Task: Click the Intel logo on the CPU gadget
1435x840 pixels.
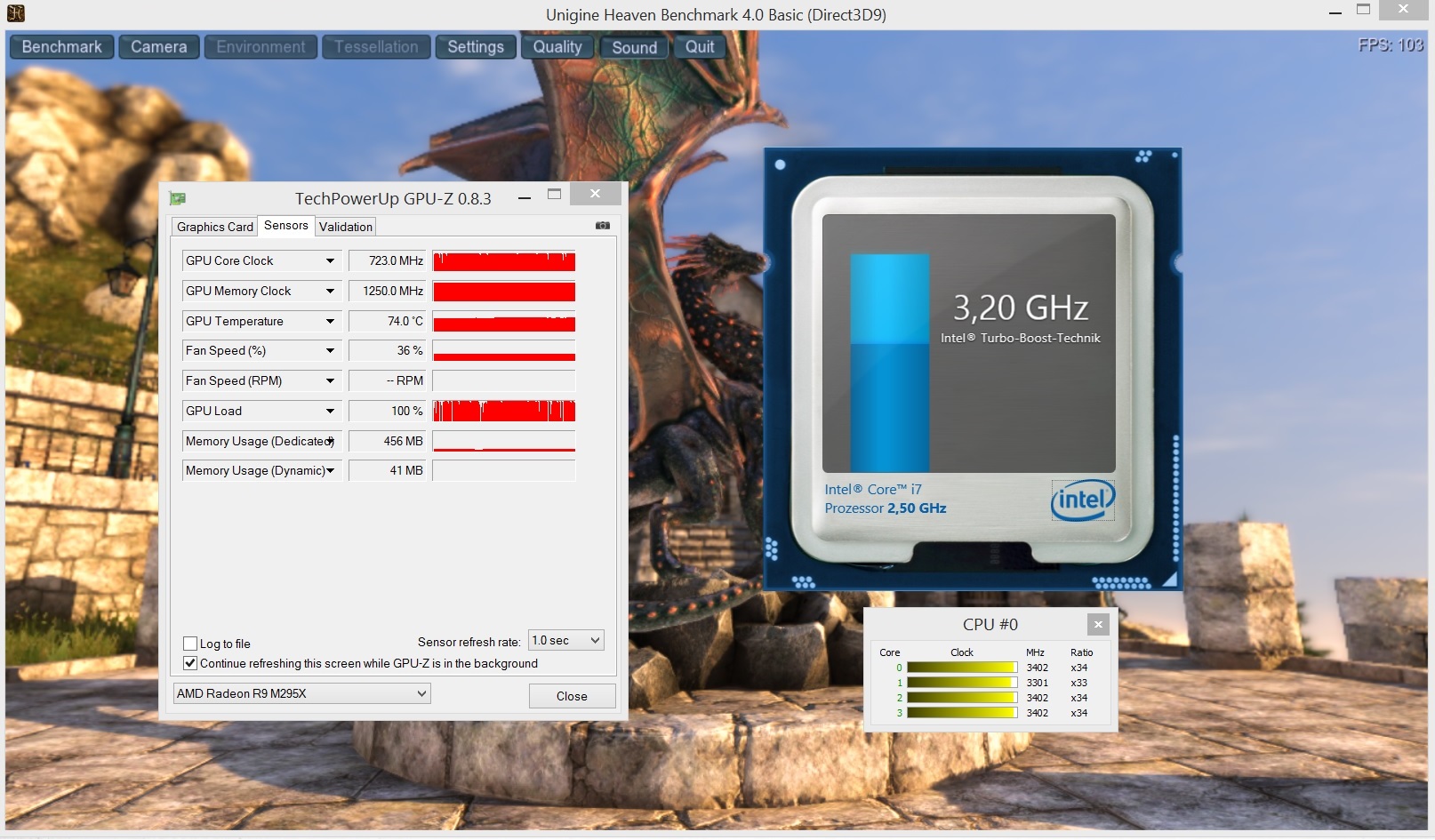Action: 1082,500
